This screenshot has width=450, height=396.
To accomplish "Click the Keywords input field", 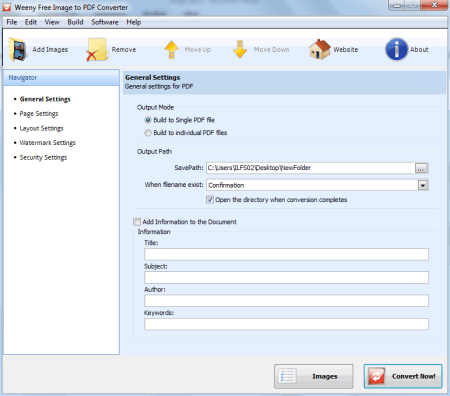I will (x=286, y=324).
